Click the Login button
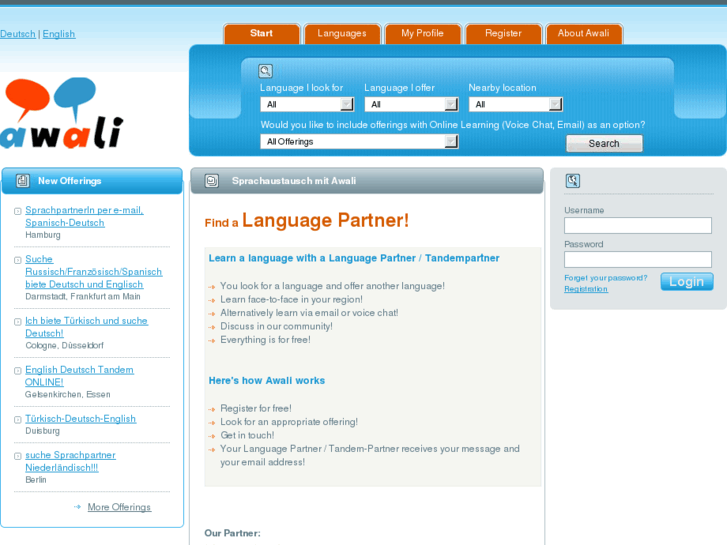The image size is (727, 545). (687, 282)
